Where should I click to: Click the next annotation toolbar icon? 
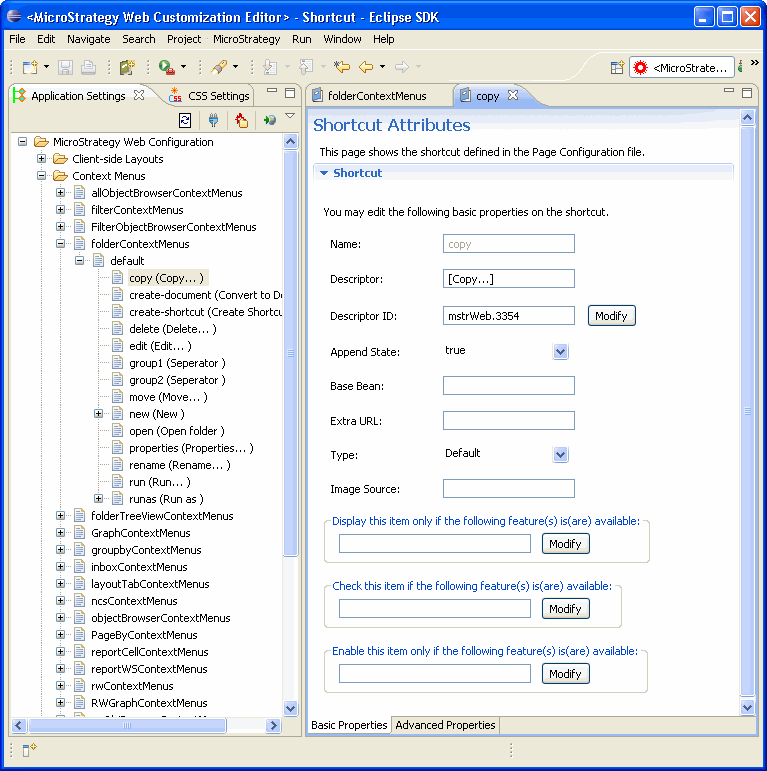270,67
